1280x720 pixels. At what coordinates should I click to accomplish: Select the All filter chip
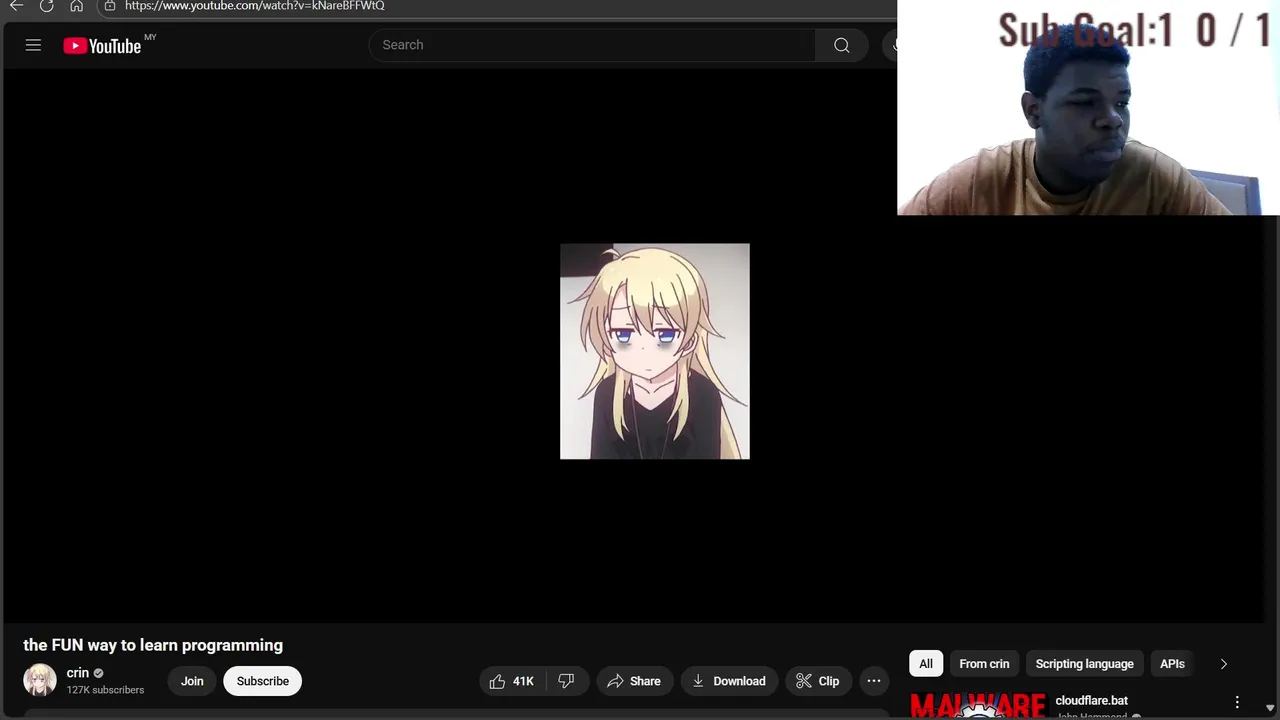point(926,664)
